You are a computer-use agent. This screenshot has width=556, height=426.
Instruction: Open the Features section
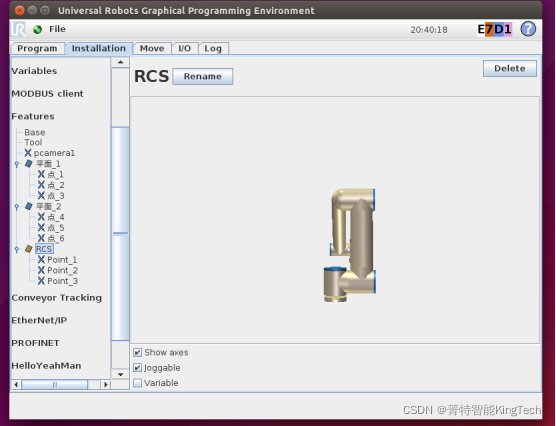coord(33,116)
